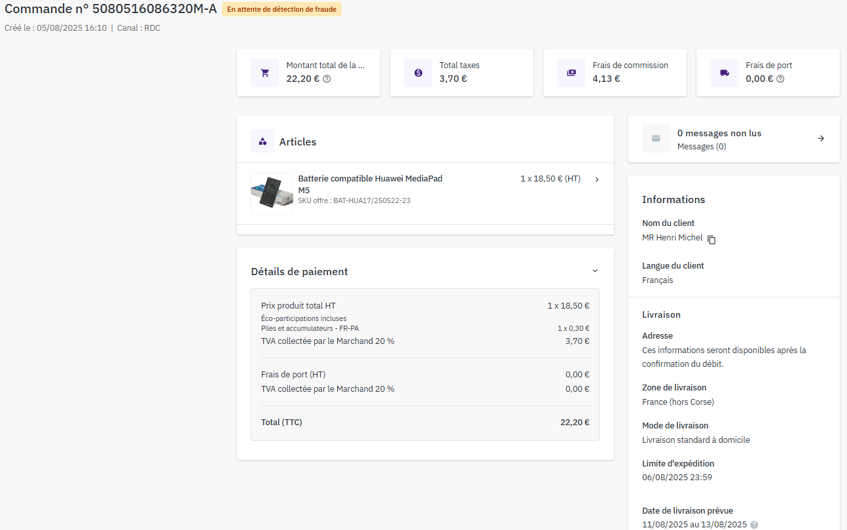The width and height of the screenshot is (847, 530).
Task: Click the Frais de port truck icon
Action: tap(724, 73)
